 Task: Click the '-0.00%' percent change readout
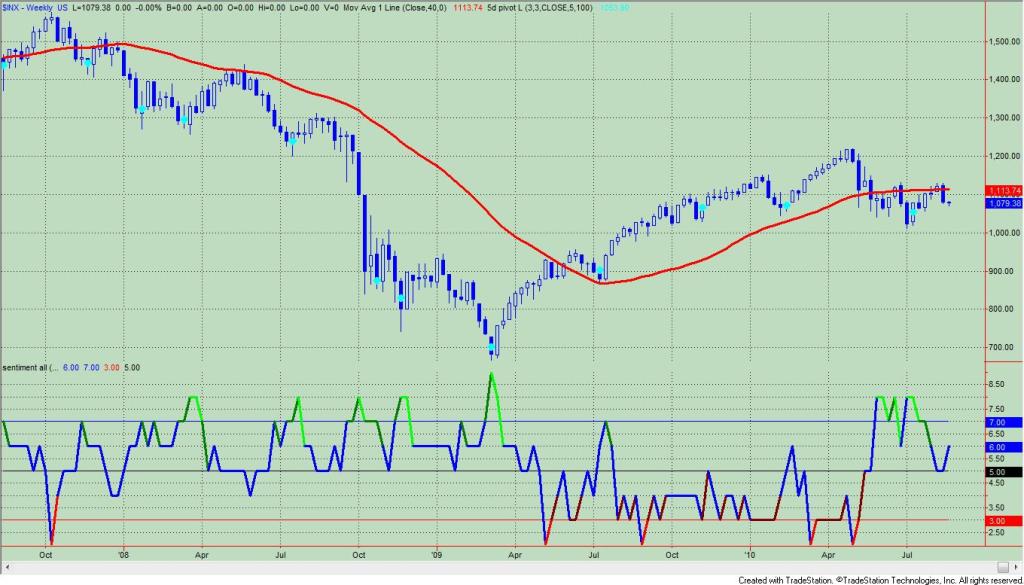tap(148, 8)
